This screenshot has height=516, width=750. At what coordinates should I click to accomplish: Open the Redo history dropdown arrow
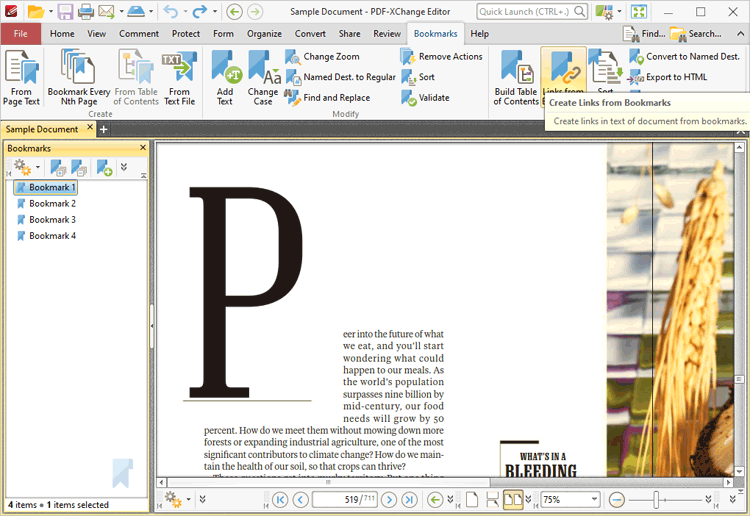point(215,11)
